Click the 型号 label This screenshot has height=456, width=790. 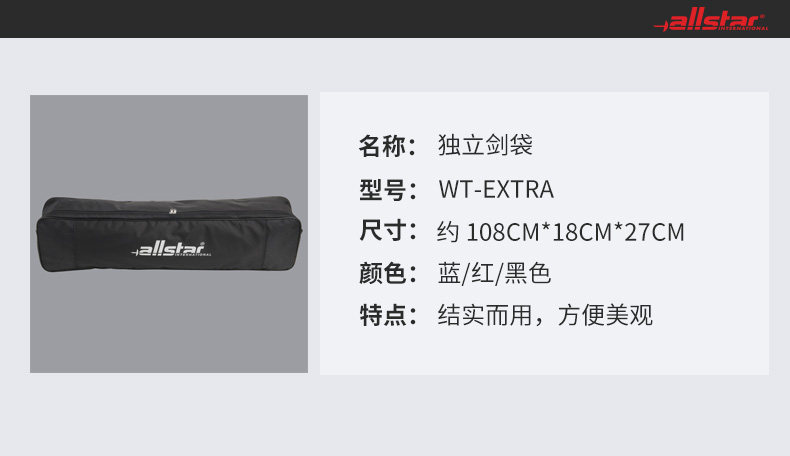[388, 190]
